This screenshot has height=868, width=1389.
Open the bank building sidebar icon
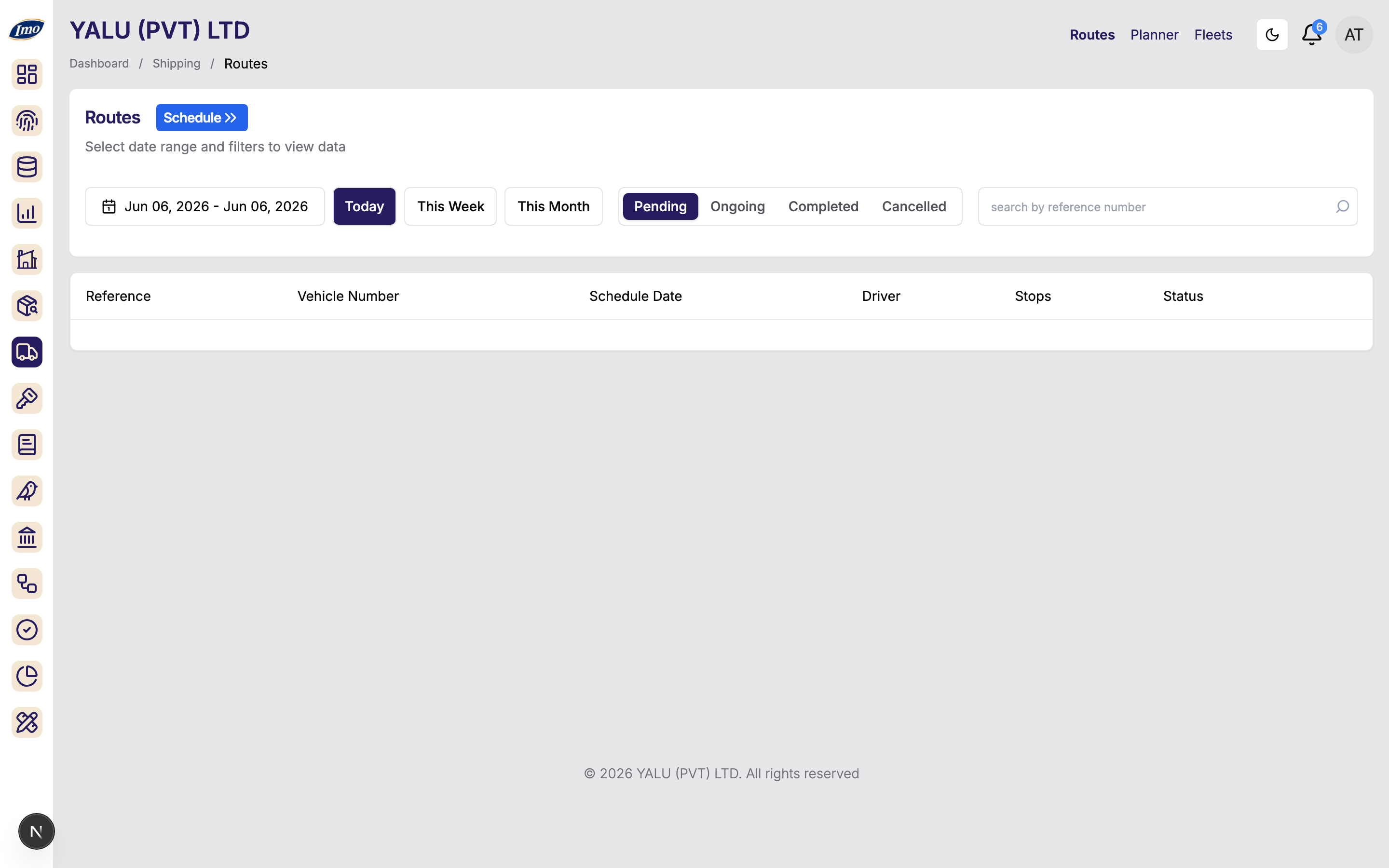[27, 537]
